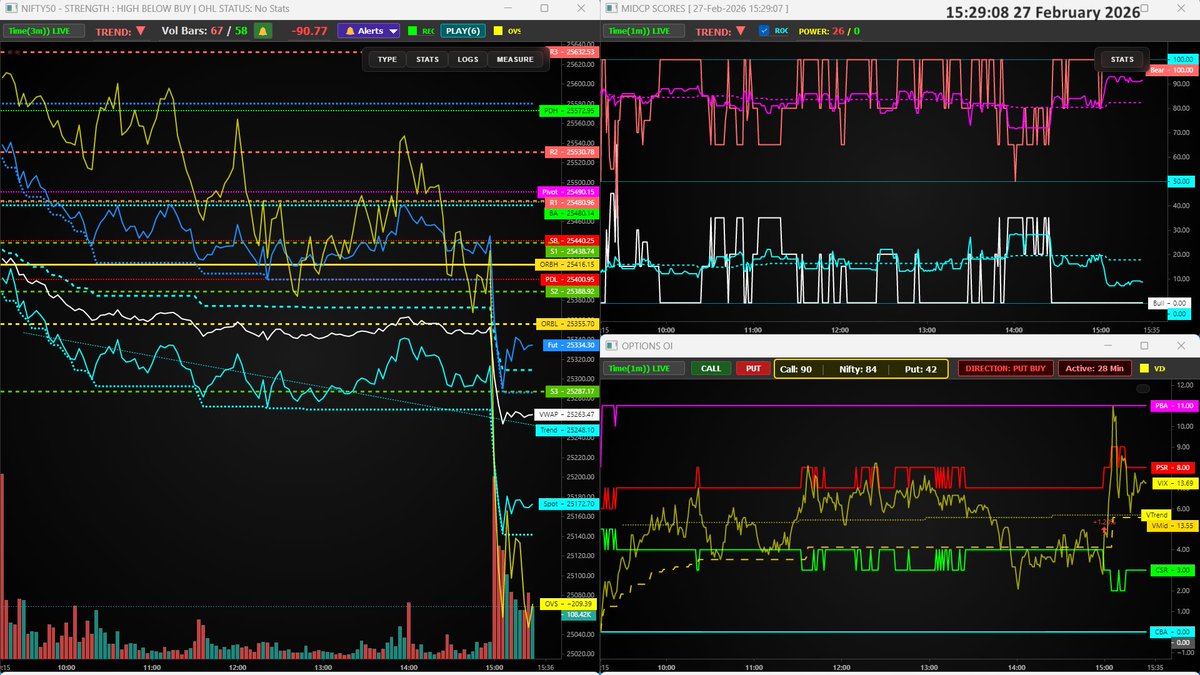Click the Trend - 25248.10 label
This screenshot has width=1200, height=675.
click(x=567, y=430)
